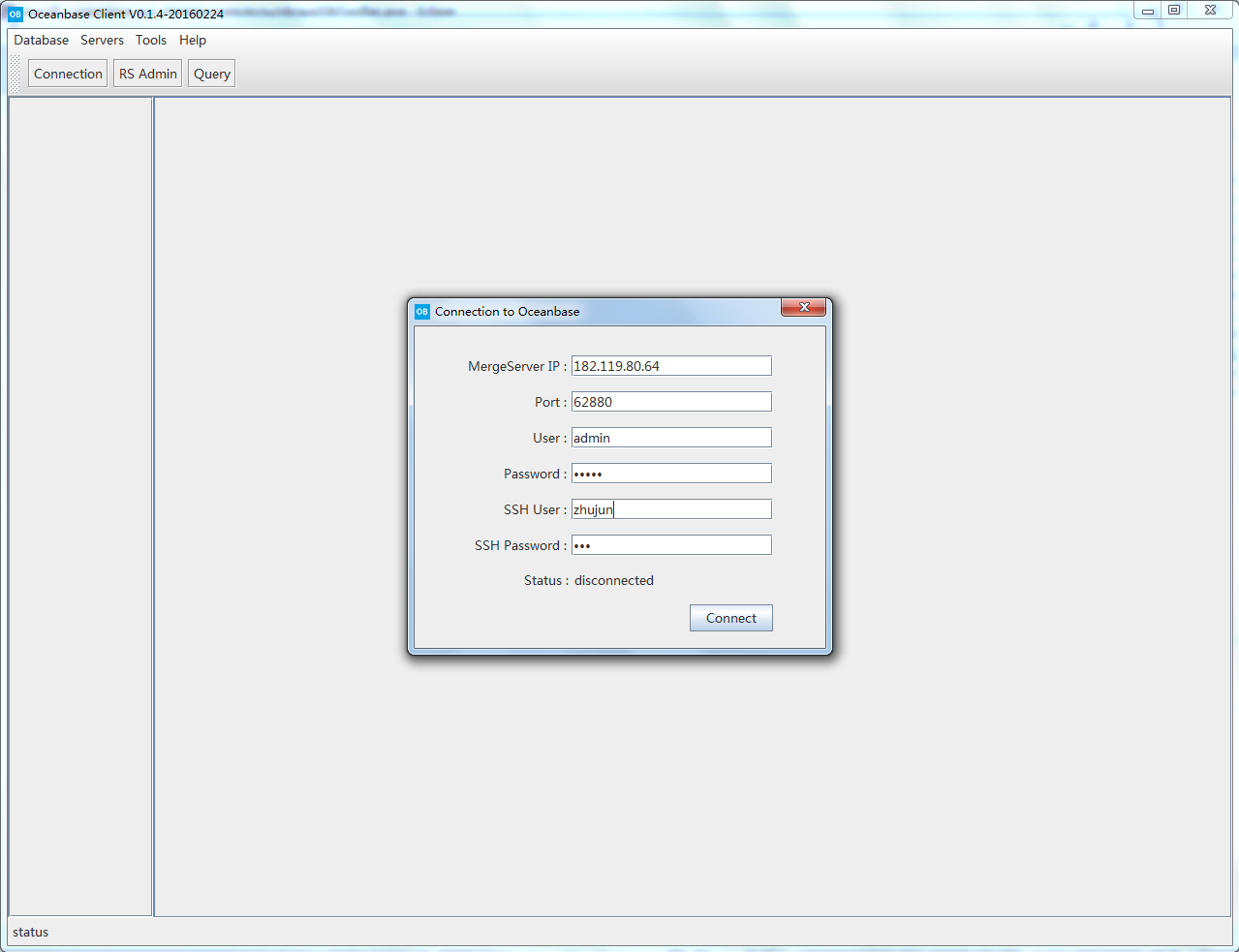Click the Connect button
The image size is (1239, 952).
pyautogui.click(x=731, y=618)
